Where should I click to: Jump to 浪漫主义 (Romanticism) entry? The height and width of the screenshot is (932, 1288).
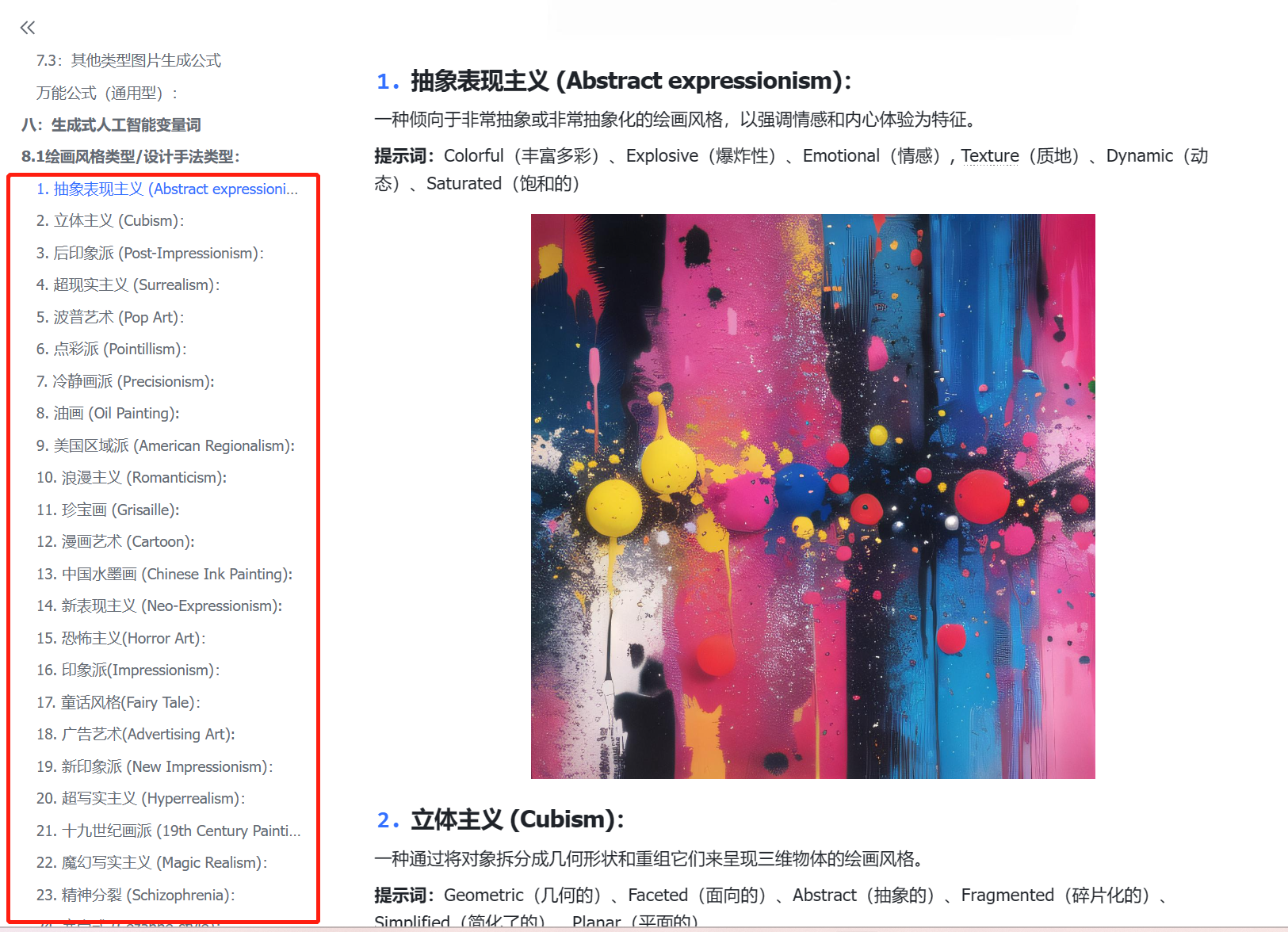point(132,477)
